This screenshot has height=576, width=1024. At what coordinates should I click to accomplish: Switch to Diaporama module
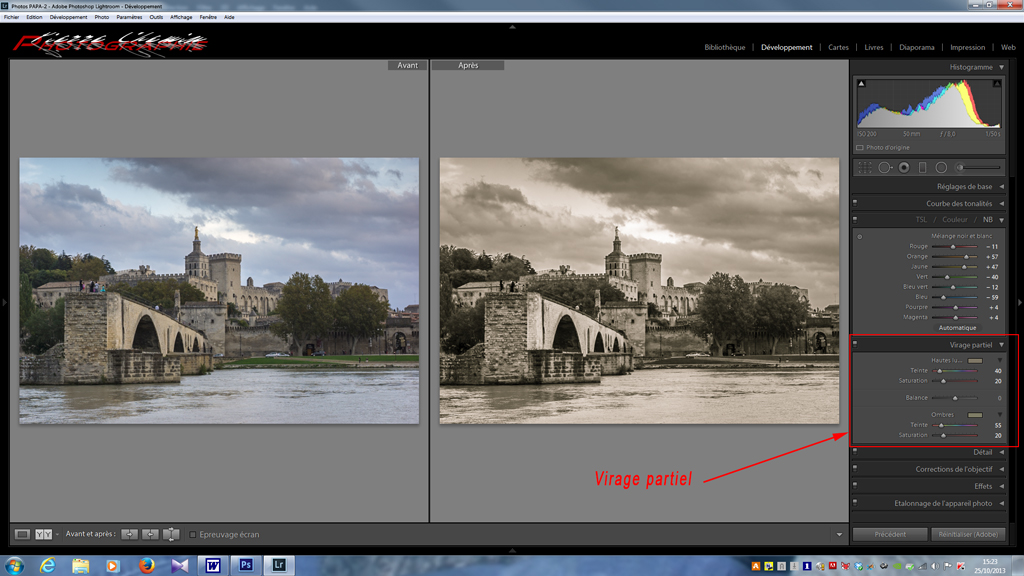(916, 48)
